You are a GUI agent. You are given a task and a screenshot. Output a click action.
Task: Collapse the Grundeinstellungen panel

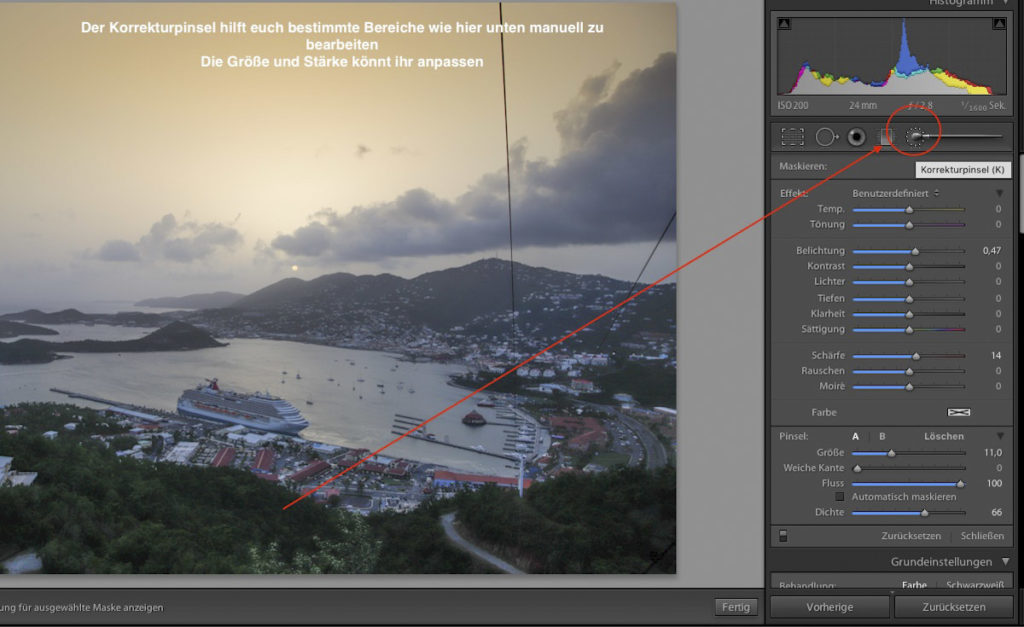(1005, 562)
